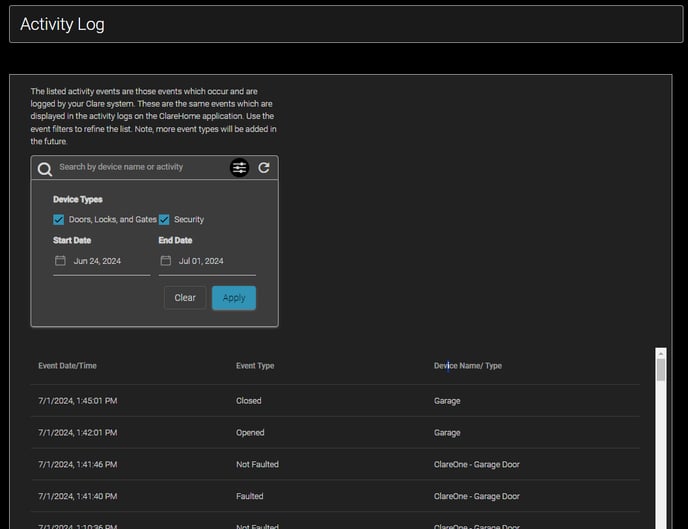Click Garage device in the Opened row
The width and height of the screenshot is (688, 529).
click(x=447, y=432)
